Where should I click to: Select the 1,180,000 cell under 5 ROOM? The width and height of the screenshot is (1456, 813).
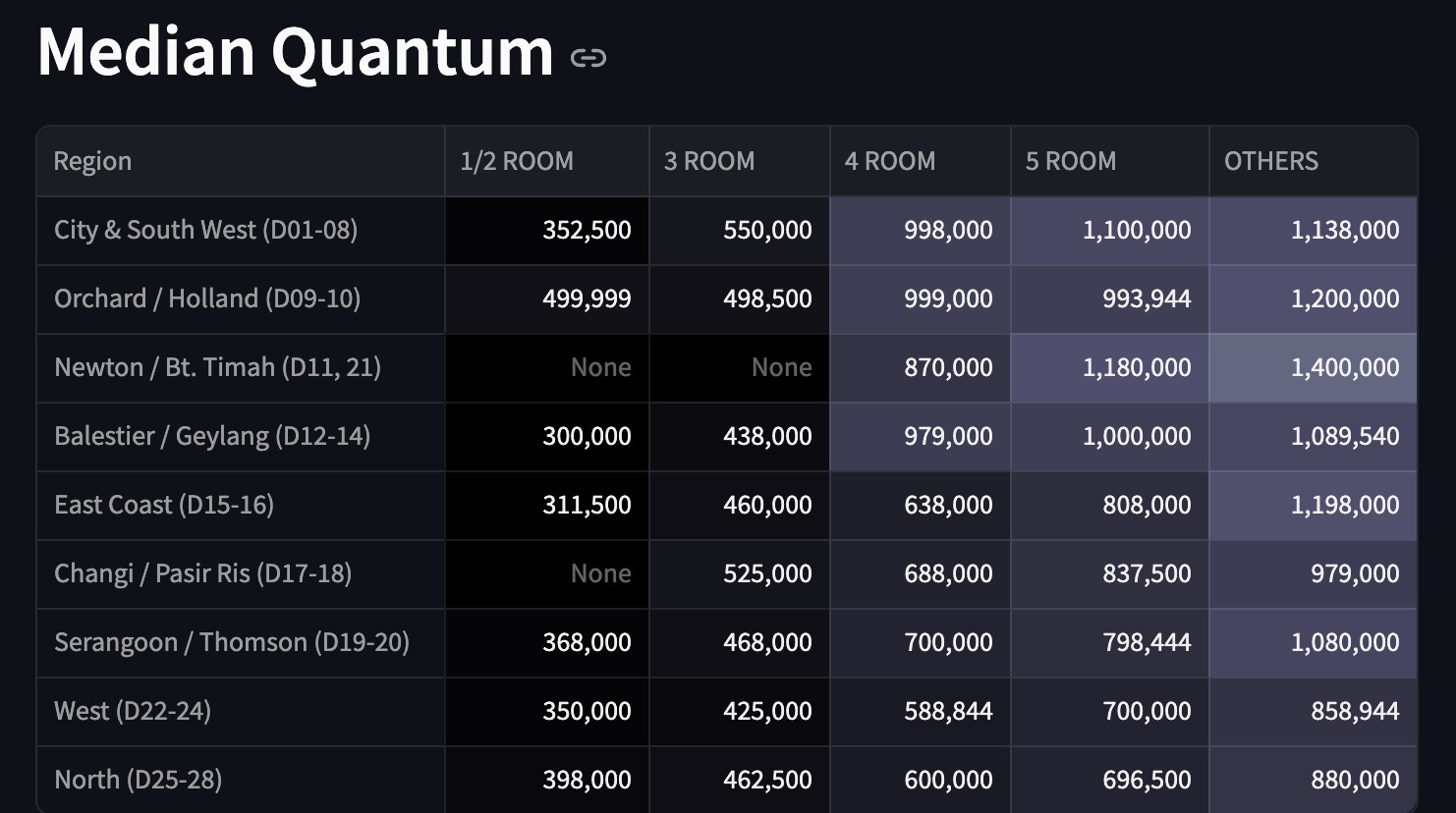point(1136,367)
